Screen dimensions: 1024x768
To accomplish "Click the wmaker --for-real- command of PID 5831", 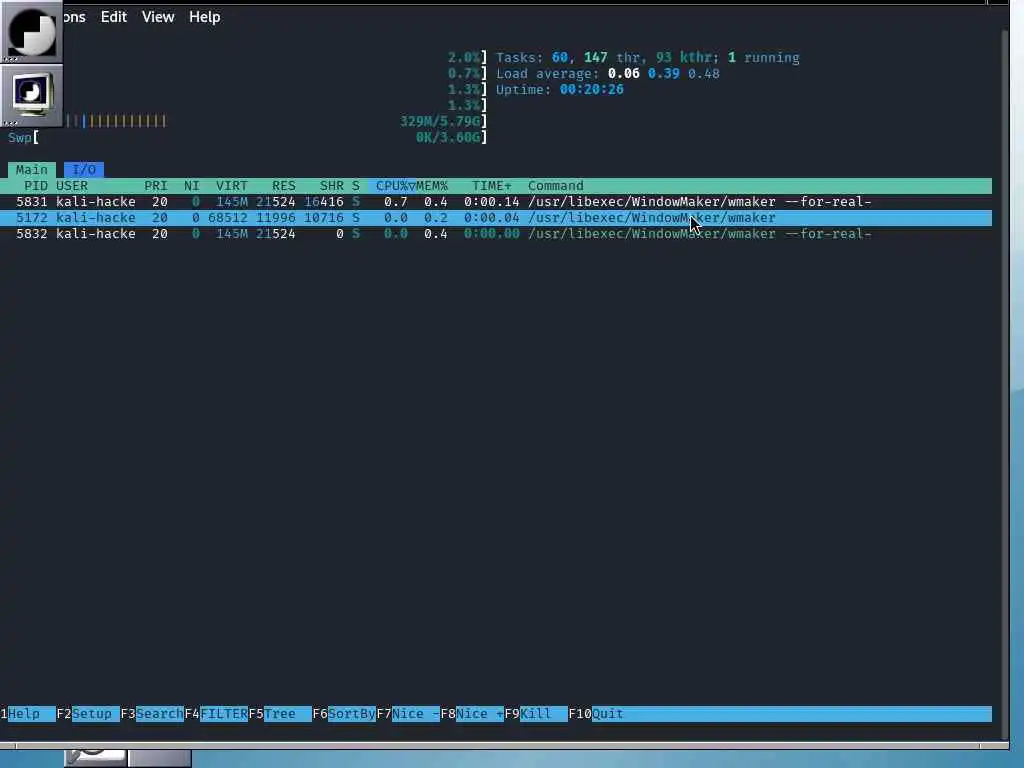I will click(699, 202).
